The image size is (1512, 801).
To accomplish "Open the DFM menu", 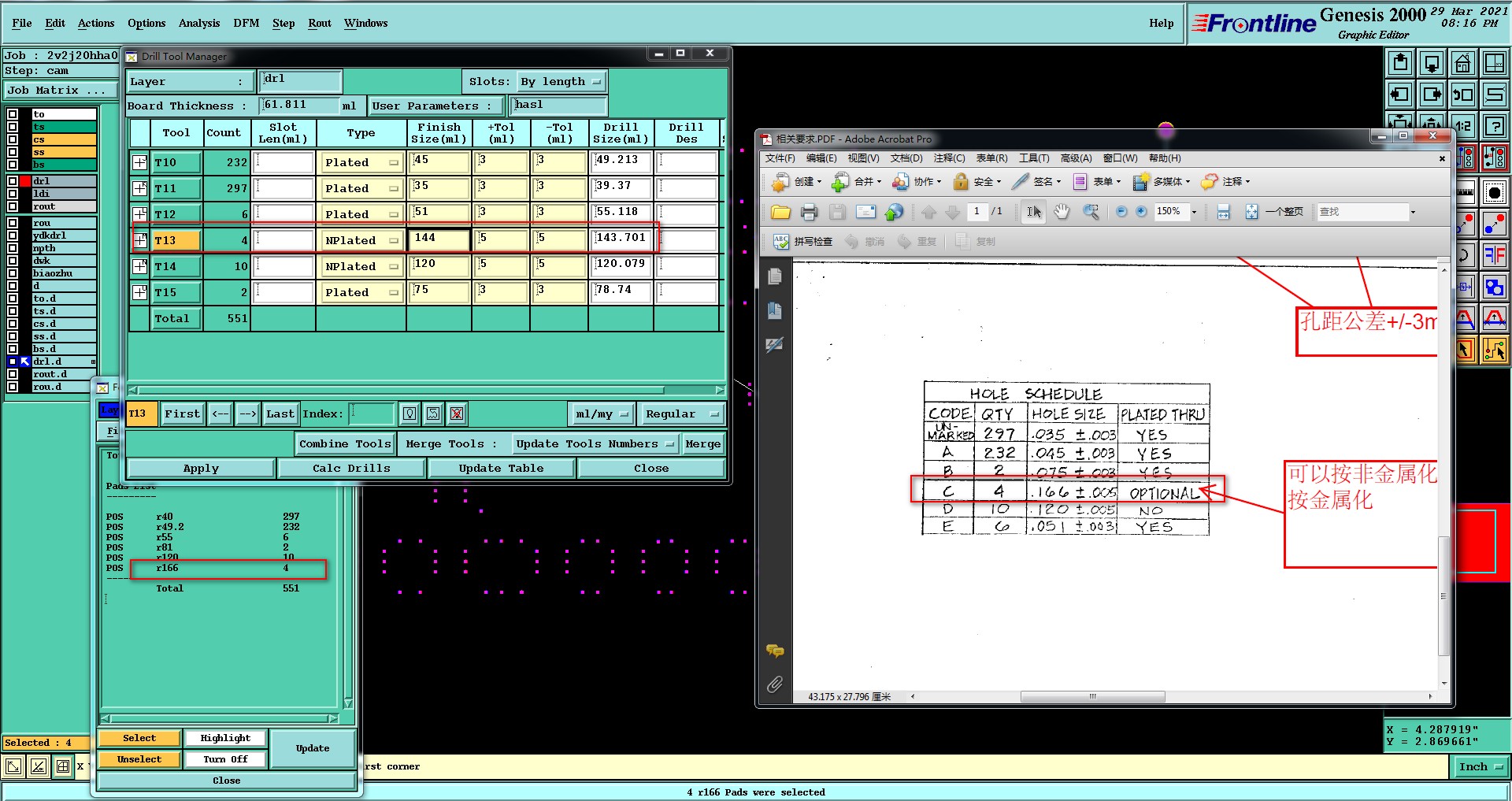I will tap(246, 23).
